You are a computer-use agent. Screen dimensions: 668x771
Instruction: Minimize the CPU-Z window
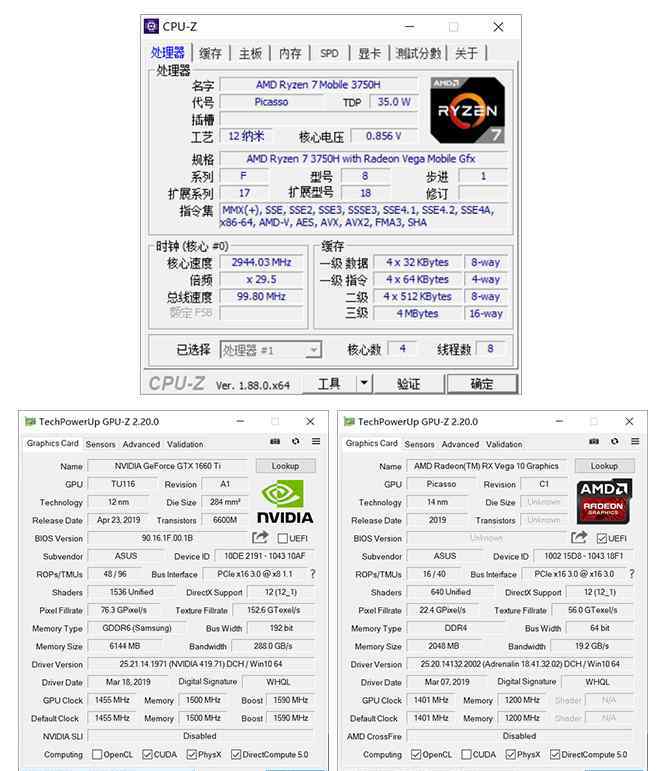[x=409, y=27]
